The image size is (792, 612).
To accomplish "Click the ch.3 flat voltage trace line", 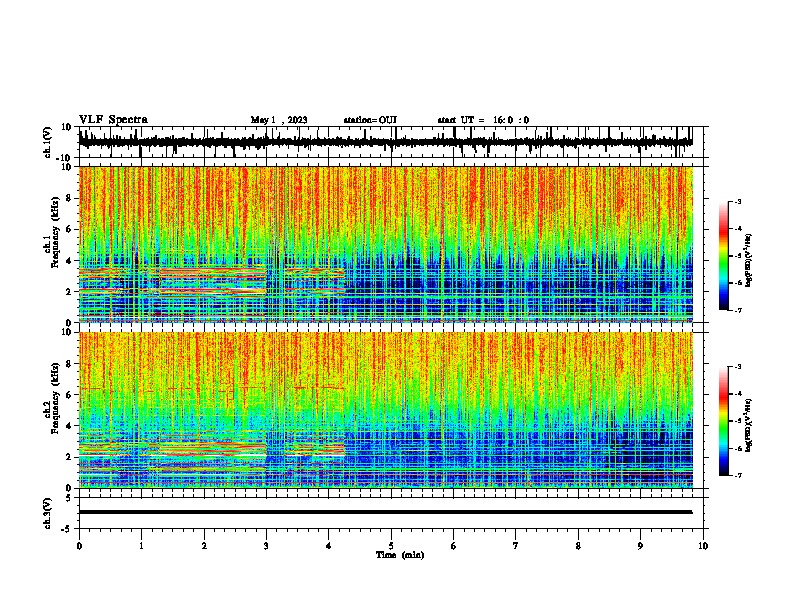I will pyautogui.click(x=385, y=512).
